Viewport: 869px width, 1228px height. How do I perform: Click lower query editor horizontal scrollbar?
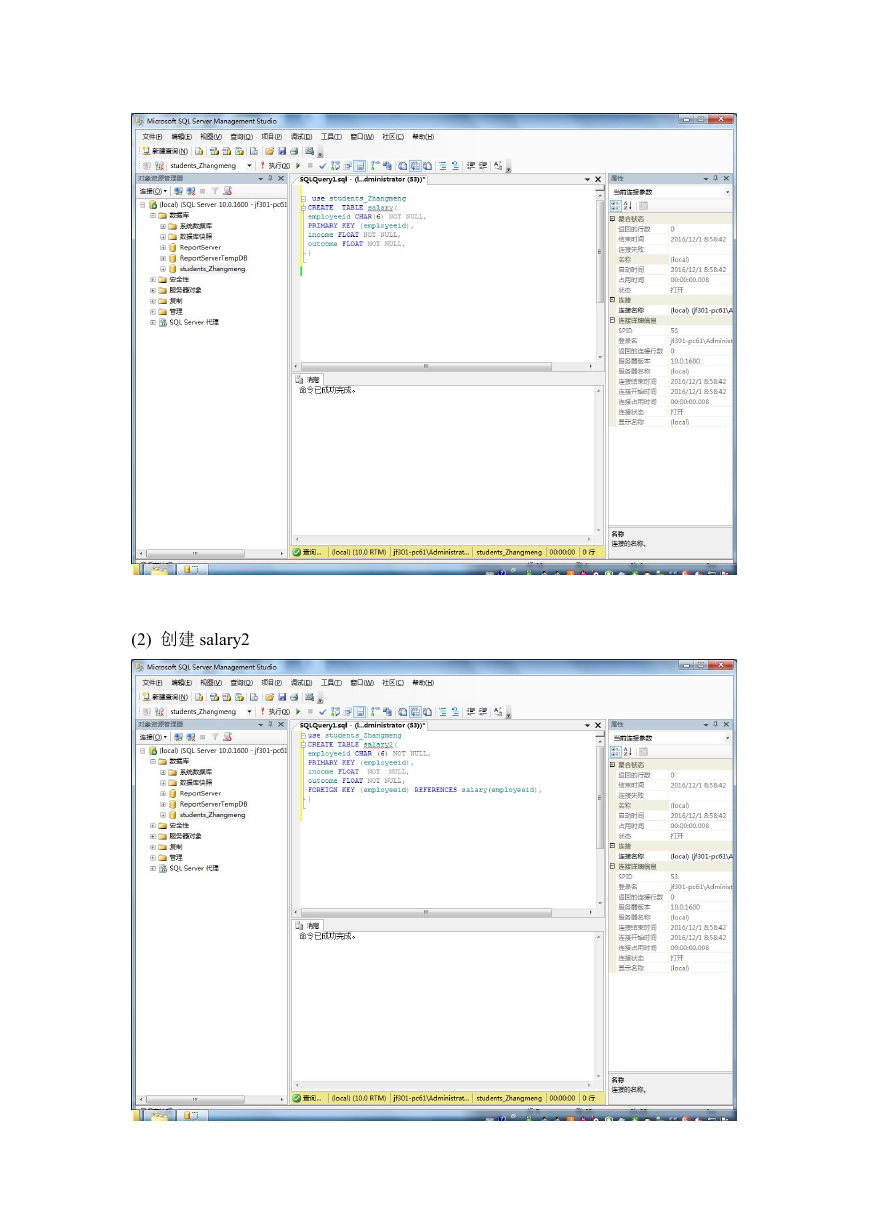pyautogui.click(x=443, y=912)
